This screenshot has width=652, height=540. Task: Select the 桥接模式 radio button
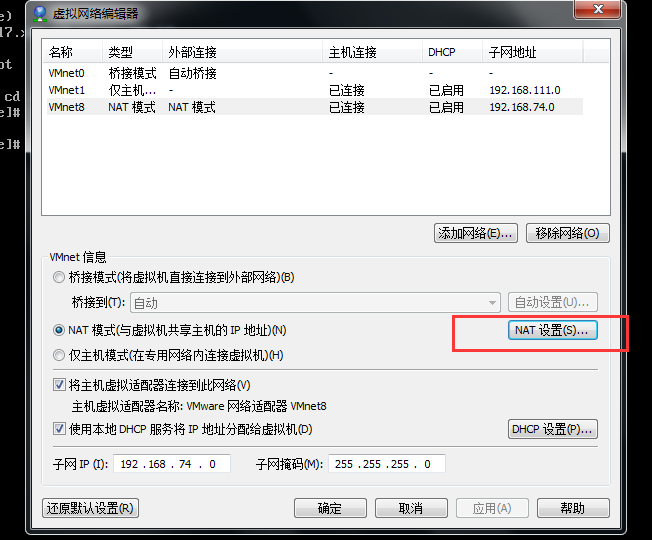(x=59, y=277)
